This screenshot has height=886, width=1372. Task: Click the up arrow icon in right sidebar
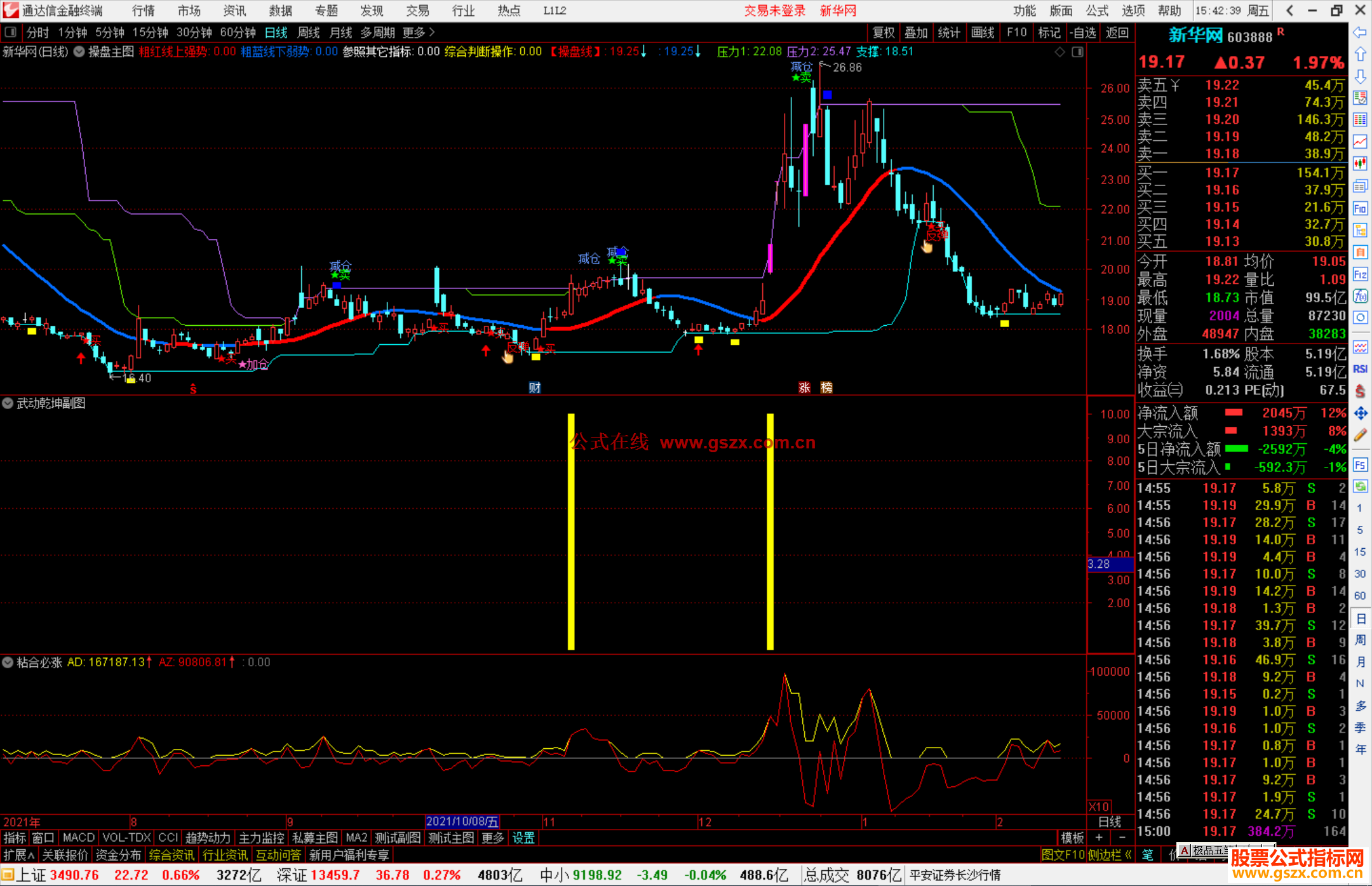point(1360,54)
